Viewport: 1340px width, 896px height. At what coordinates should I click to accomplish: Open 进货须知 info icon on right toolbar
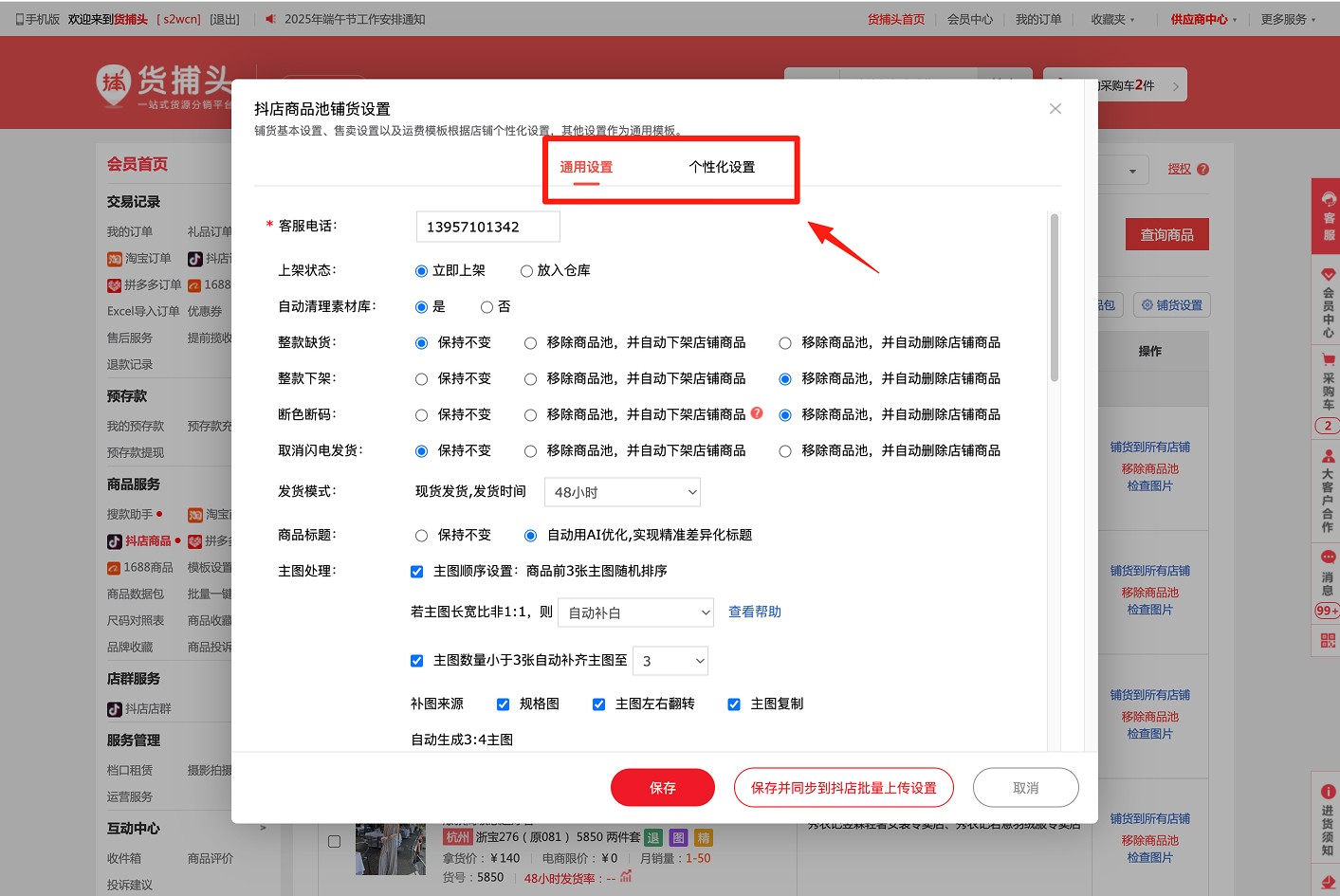click(1329, 792)
